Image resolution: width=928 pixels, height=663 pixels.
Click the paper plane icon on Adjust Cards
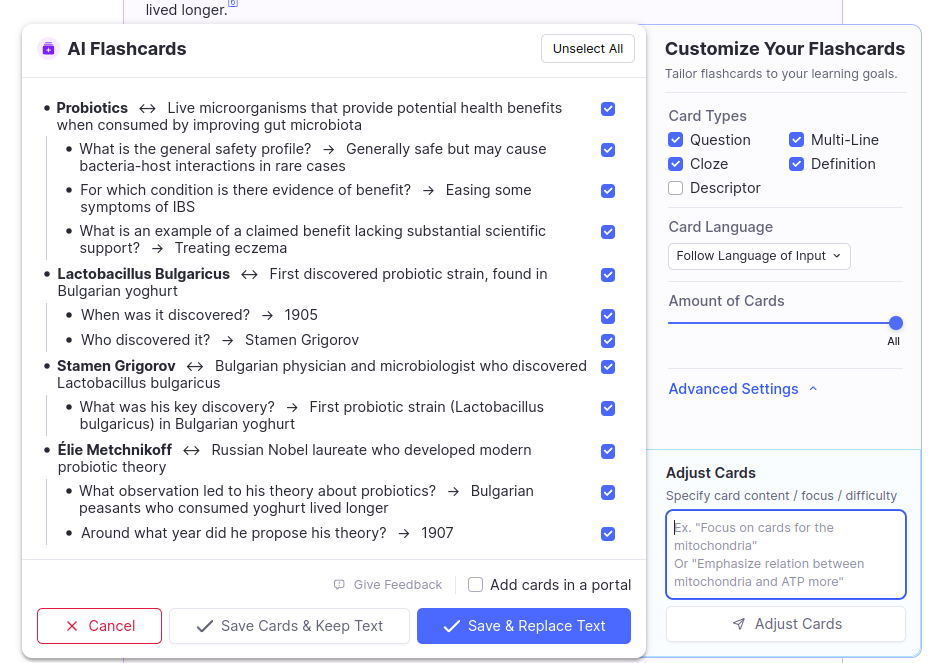pos(739,624)
